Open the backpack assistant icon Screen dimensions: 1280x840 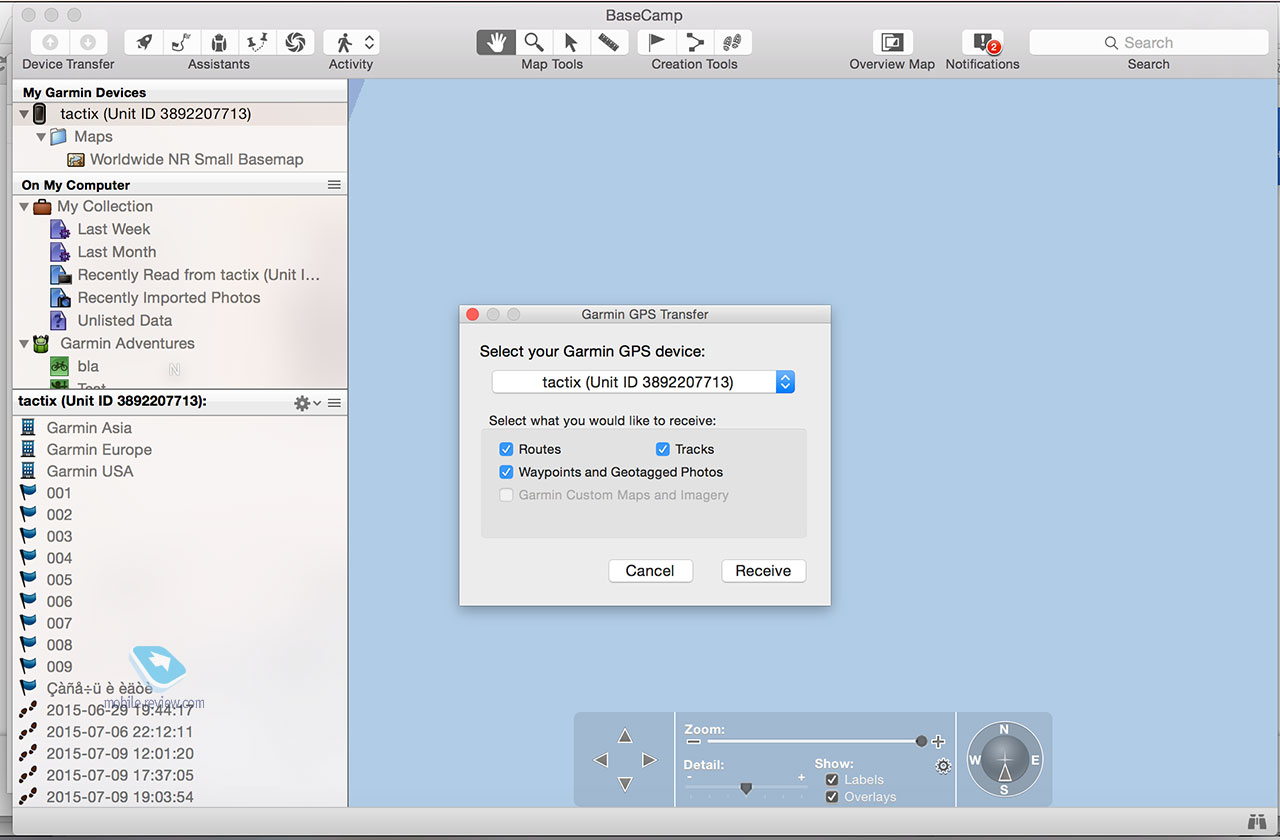pyautogui.click(x=219, y=42)
